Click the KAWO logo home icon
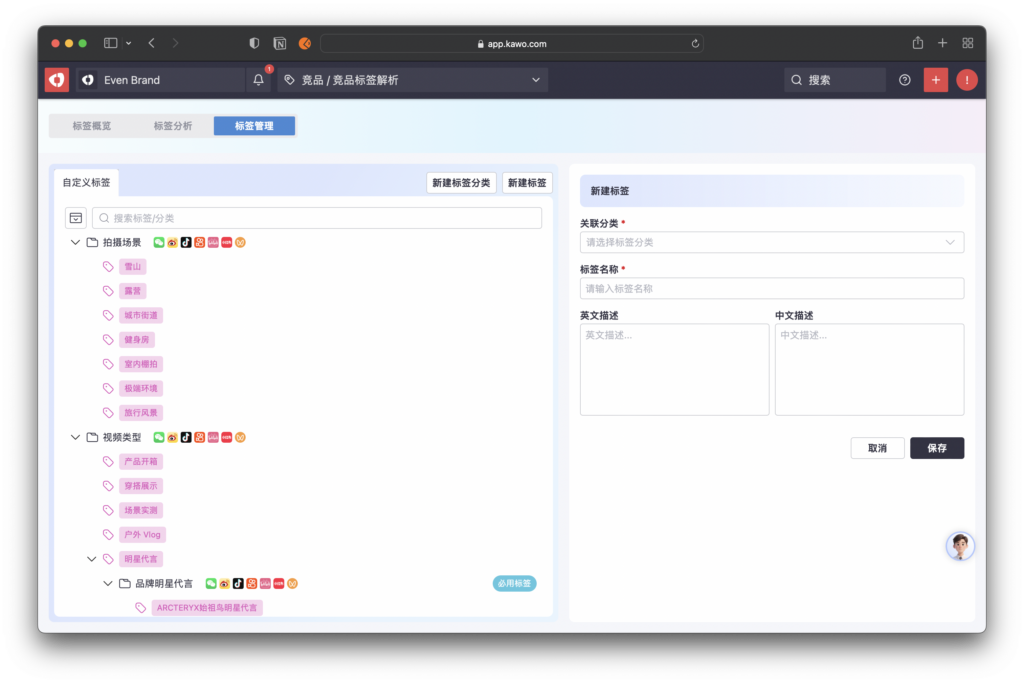This screenshot has height=683, width=1024. point(57,80)
